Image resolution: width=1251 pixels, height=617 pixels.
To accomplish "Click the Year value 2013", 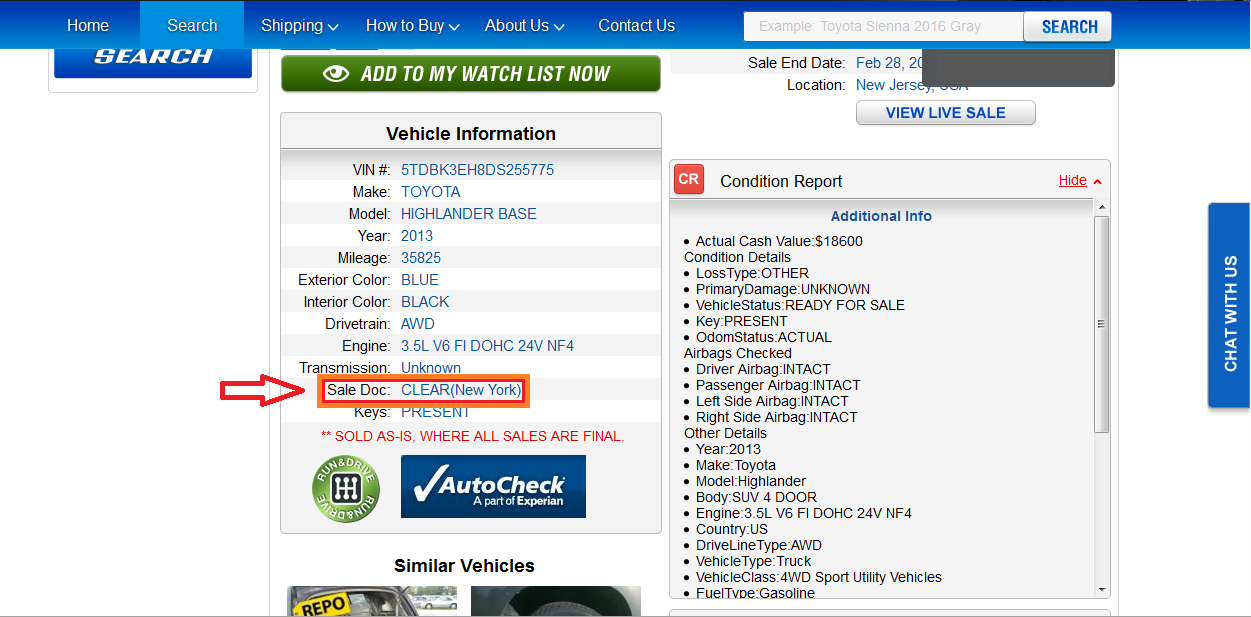I will 417,236.
